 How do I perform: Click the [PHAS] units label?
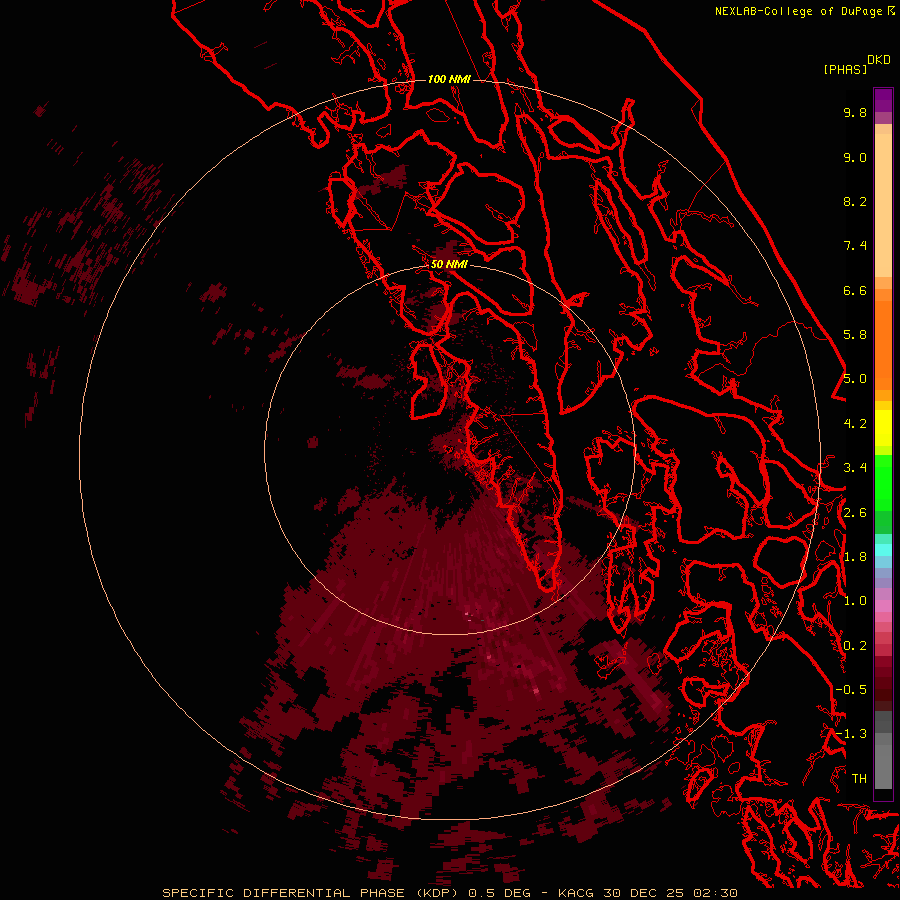point(845,69)
